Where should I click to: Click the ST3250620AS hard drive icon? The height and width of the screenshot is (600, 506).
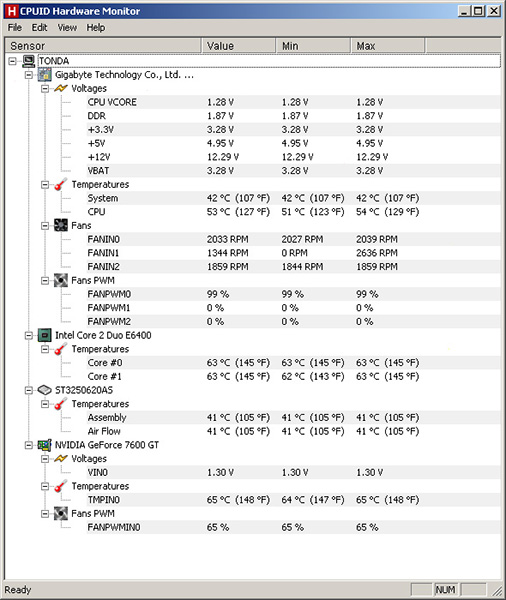(x=44, y=390)
